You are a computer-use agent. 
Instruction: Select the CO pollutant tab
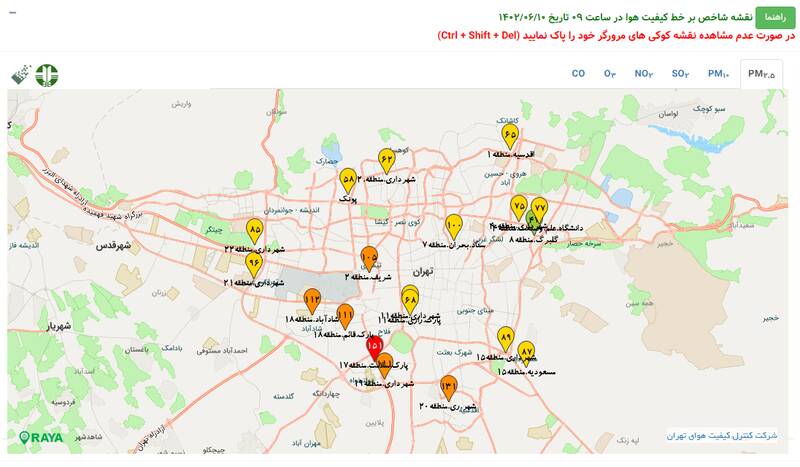coord(578,74)
